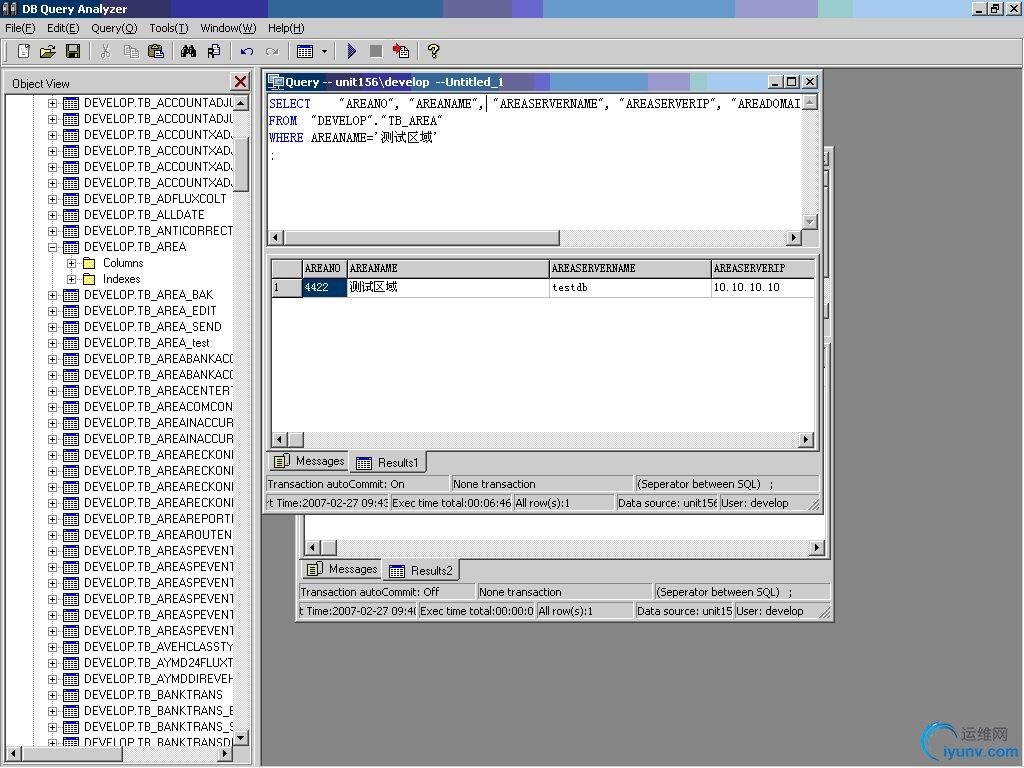Viewport: 1024px width, 768px height.
Task: Expand the DEVELOP.TB_AREA_SEND node
Action: [x=52, y=327]
